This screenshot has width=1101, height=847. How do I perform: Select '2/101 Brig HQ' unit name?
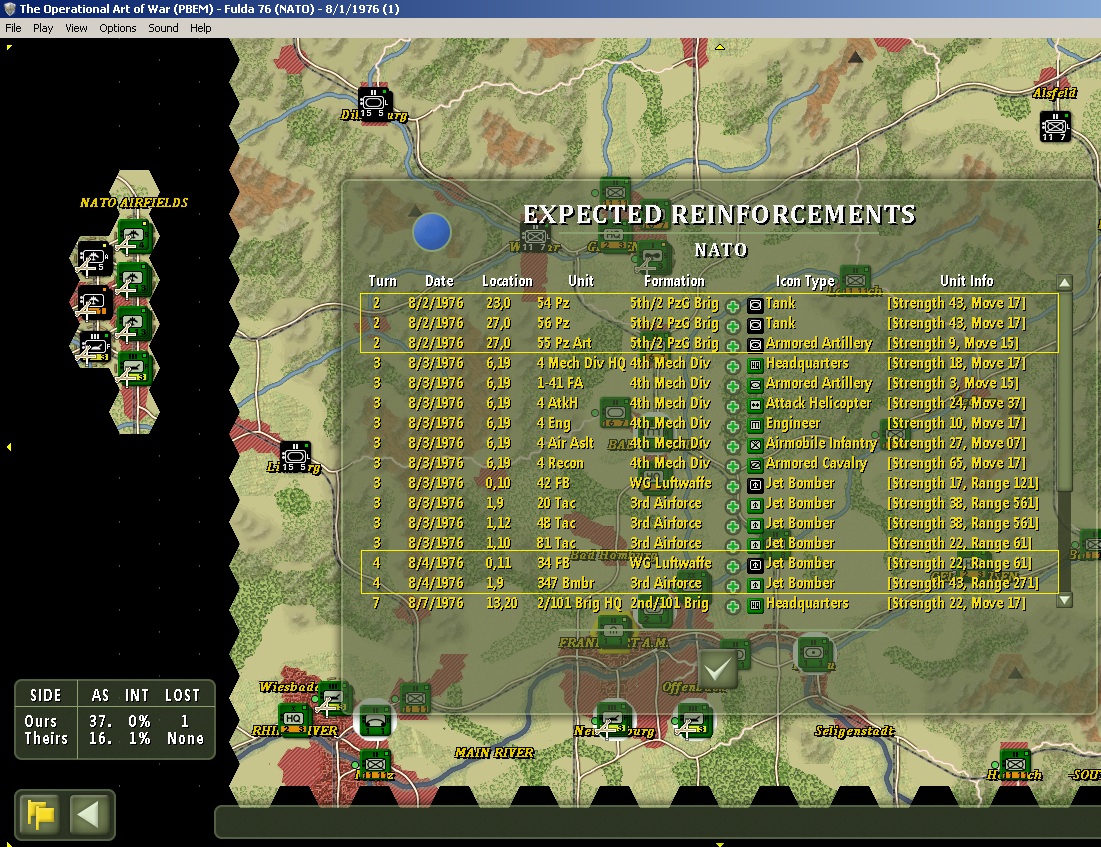point(579,603)
